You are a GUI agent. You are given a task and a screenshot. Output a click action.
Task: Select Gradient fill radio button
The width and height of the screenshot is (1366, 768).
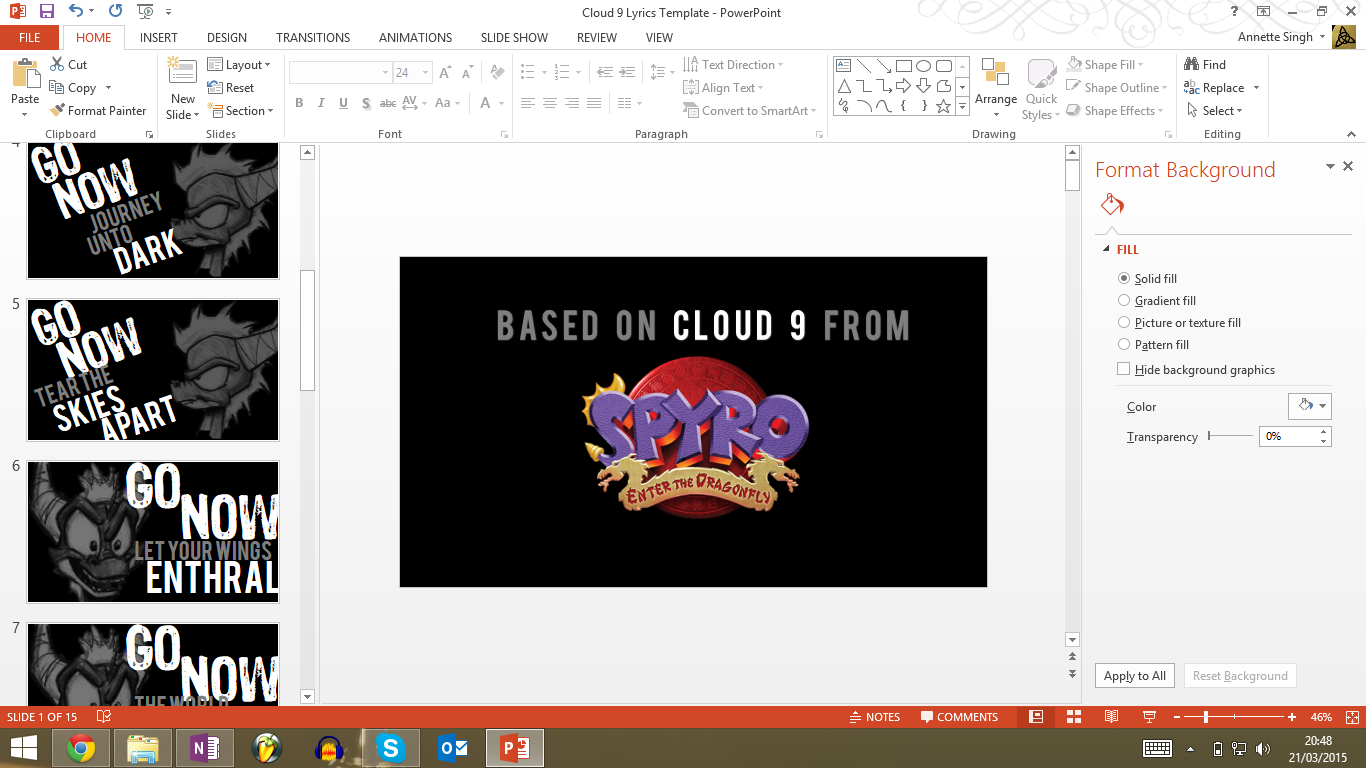click(1124, 300)
